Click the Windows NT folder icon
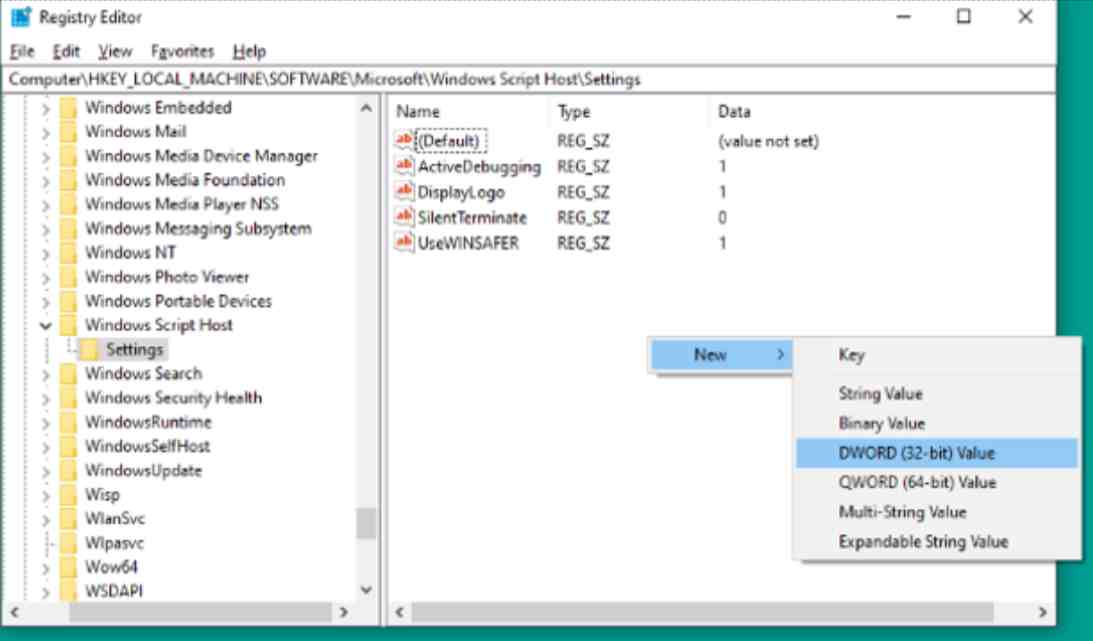 tap(68, 253)
